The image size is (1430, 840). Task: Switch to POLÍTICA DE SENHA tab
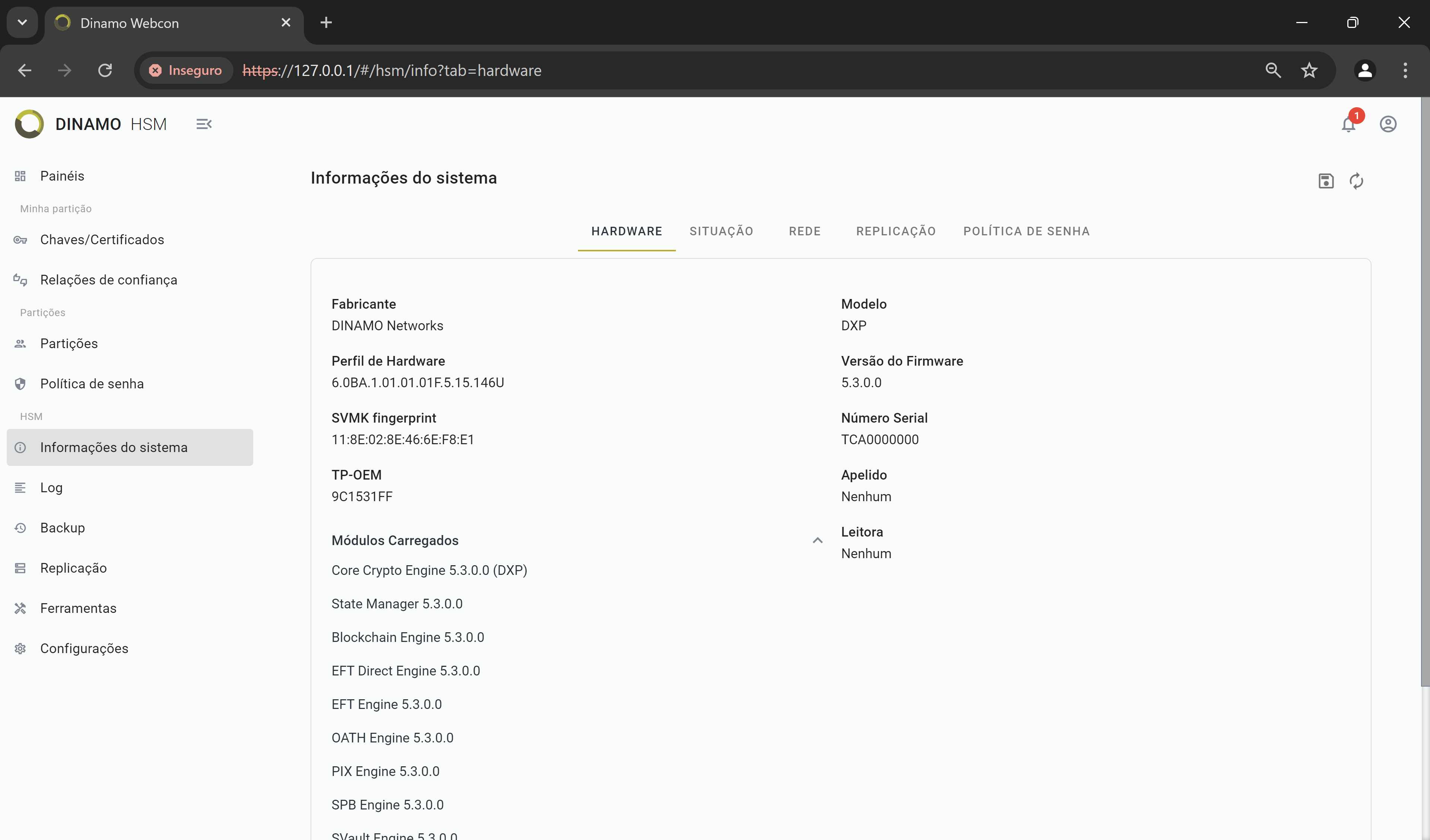pyautogui.click(x=1026, y=232)
